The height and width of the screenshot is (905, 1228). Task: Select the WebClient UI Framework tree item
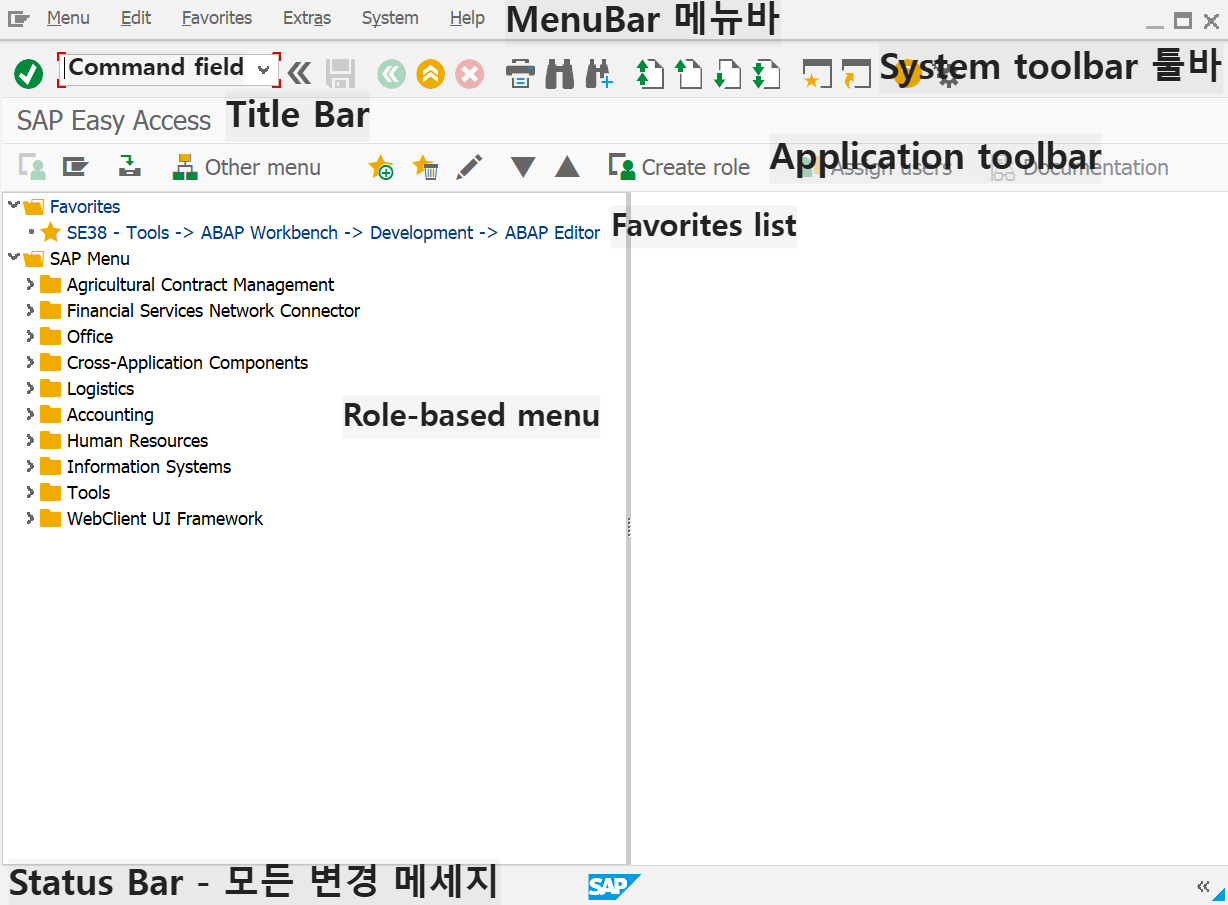pos(165,518)
